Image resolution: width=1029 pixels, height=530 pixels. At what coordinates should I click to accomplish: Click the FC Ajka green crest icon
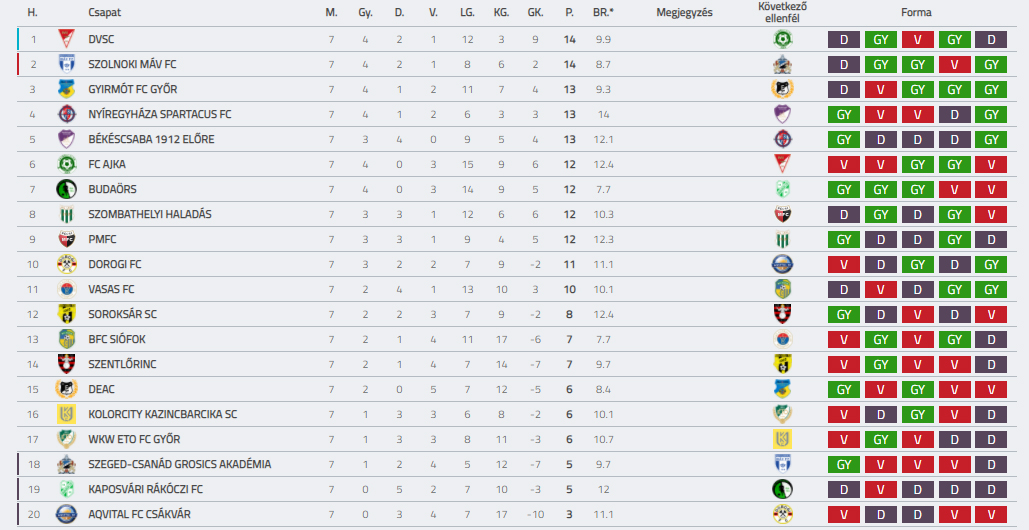point(66,164)
